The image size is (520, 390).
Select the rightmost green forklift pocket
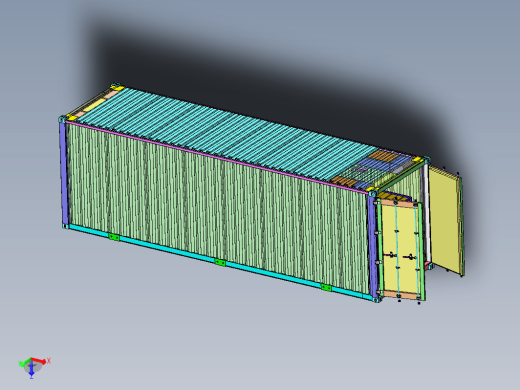tap(326, 287)
